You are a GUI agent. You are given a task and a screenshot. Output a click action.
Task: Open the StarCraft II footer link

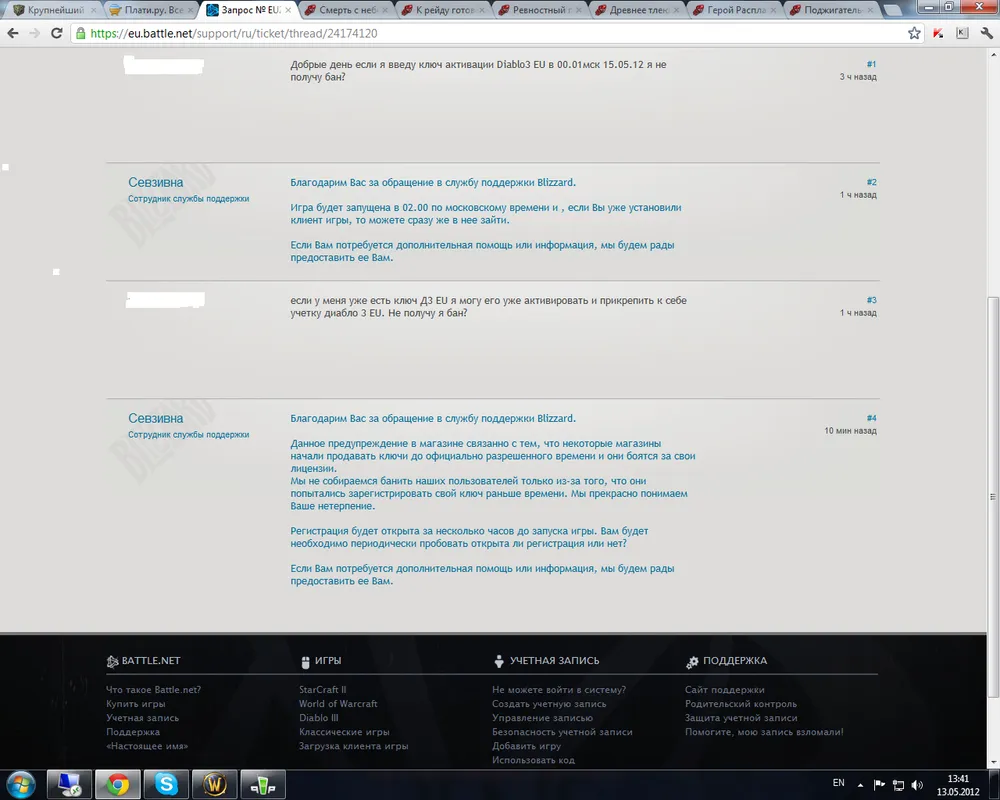pos(322,690)
